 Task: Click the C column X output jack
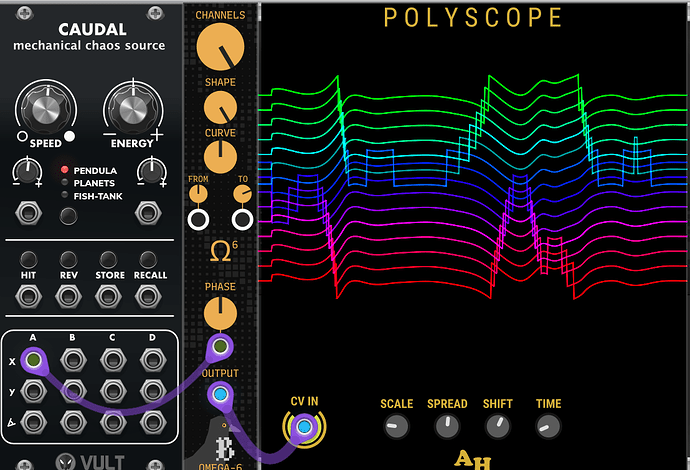point(113,360)
